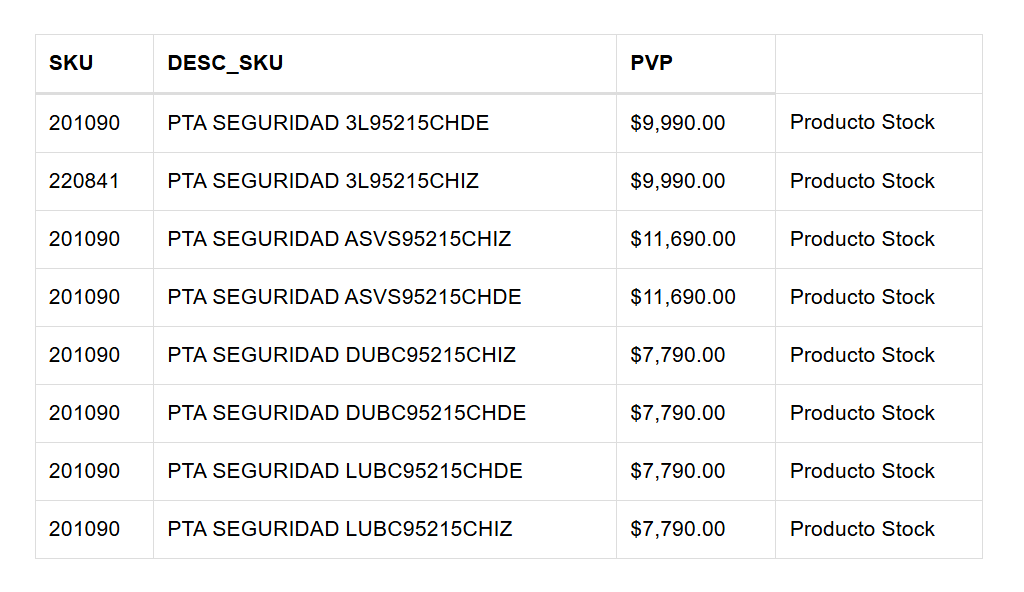
Task: Select the $11,690.00 price for ASVS95215CHDE
Action: (x=683, y=297)
